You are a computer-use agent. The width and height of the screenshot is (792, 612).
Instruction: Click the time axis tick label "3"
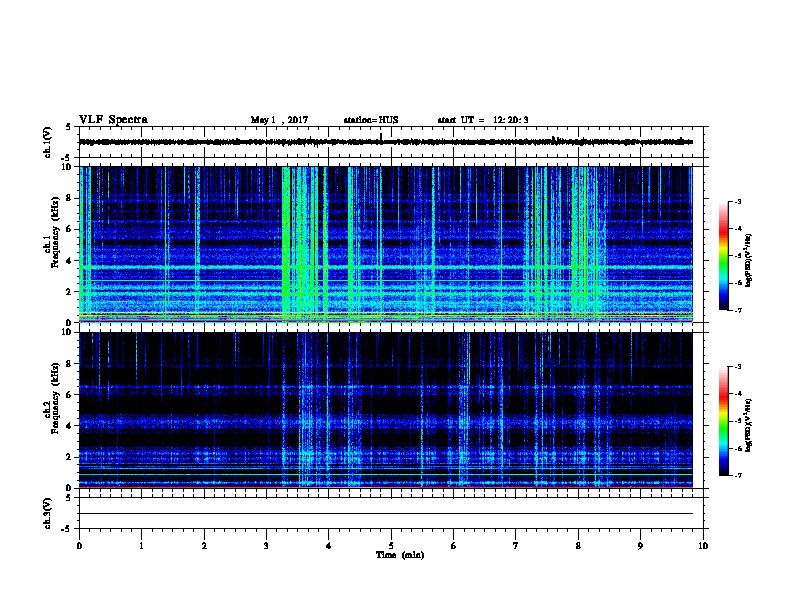(x=266, y=546)
